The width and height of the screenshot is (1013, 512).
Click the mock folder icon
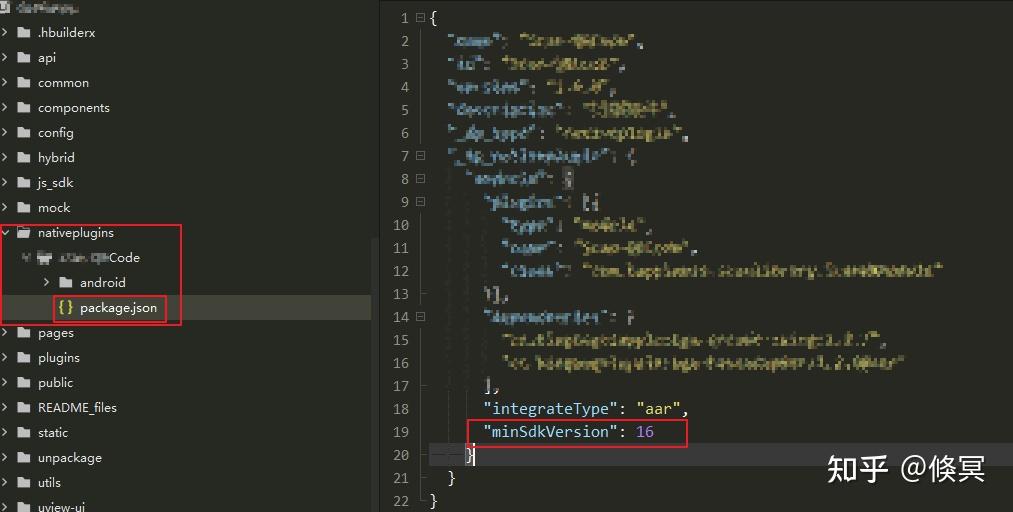point(24,207)
